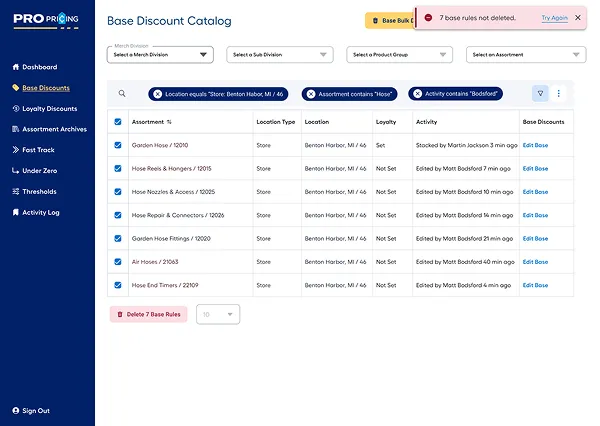Image resolution: width=600 pixels, height=426 pixels.
Task: Click the search magnifier icon
Action: (x=122, y=93)
